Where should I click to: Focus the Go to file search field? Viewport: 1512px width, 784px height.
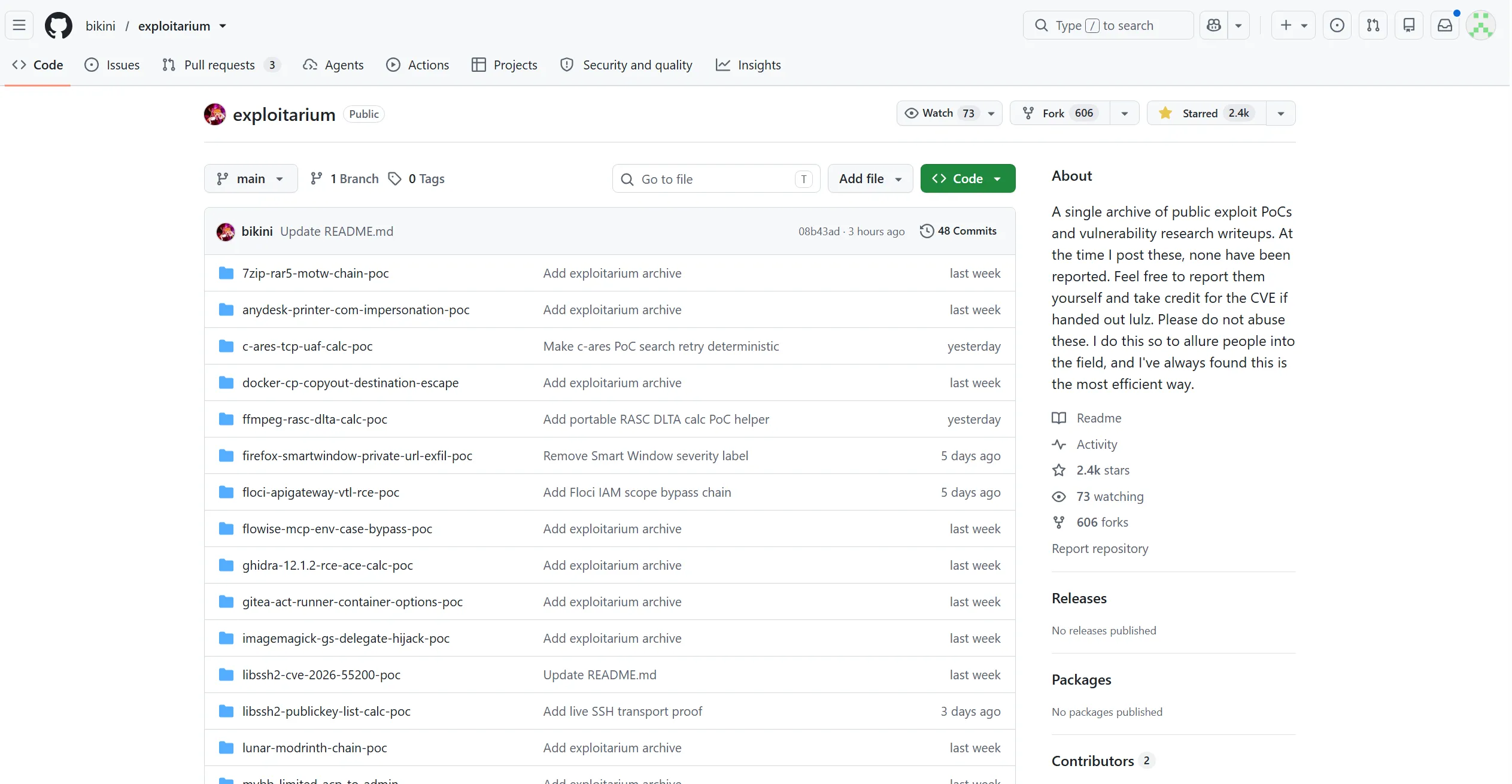pos(716,178)
